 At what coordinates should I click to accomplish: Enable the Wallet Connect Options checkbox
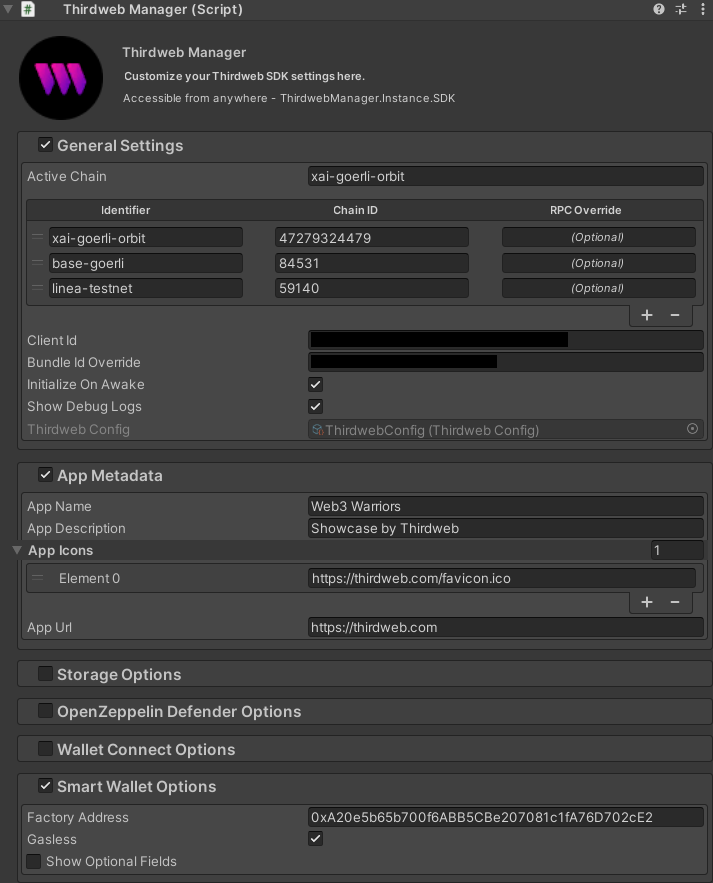(x=46, y=748)
